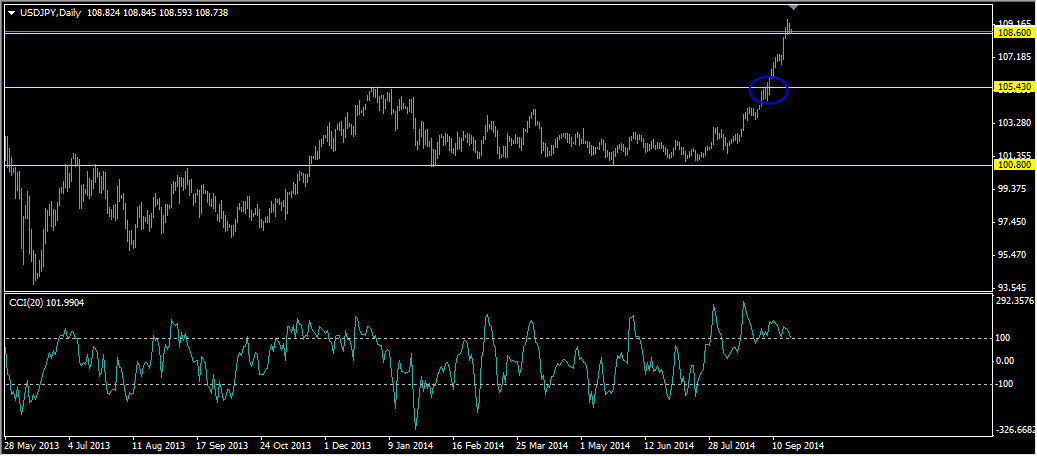Open the chart menu triangle beside USDJPY,Daily
1037x456 pixels.
tap(10, 13)
